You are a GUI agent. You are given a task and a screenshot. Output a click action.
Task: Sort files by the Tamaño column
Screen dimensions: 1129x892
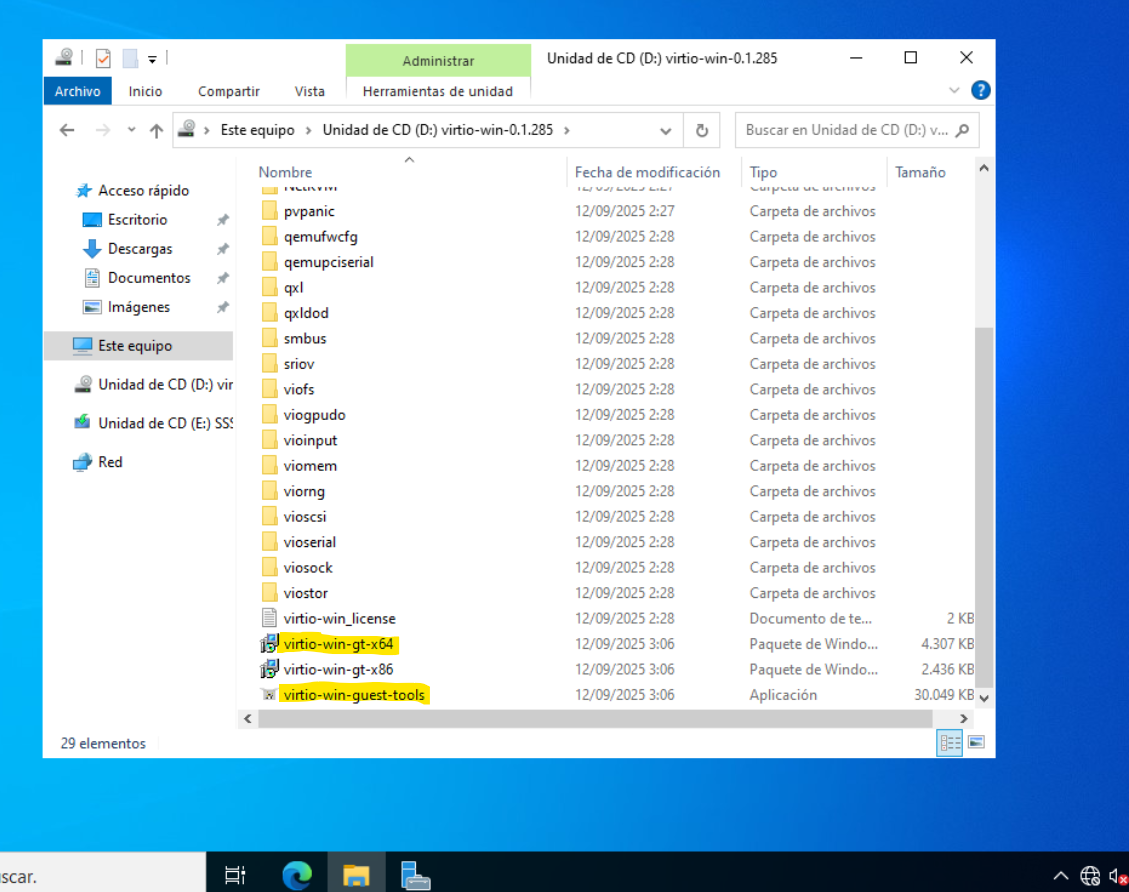click(x=920, y=172)
